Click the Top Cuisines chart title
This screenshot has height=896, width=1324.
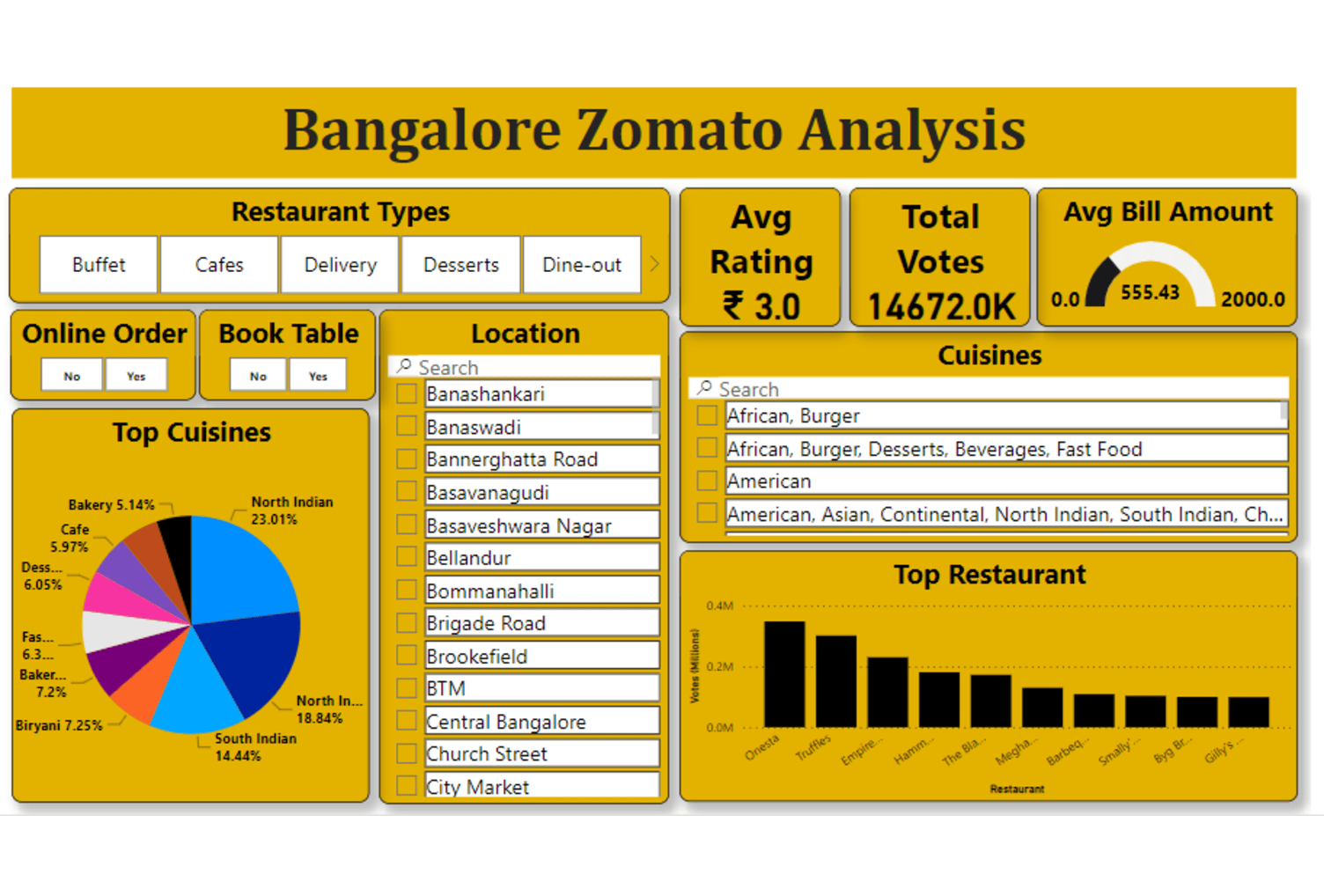click(191, 432)
